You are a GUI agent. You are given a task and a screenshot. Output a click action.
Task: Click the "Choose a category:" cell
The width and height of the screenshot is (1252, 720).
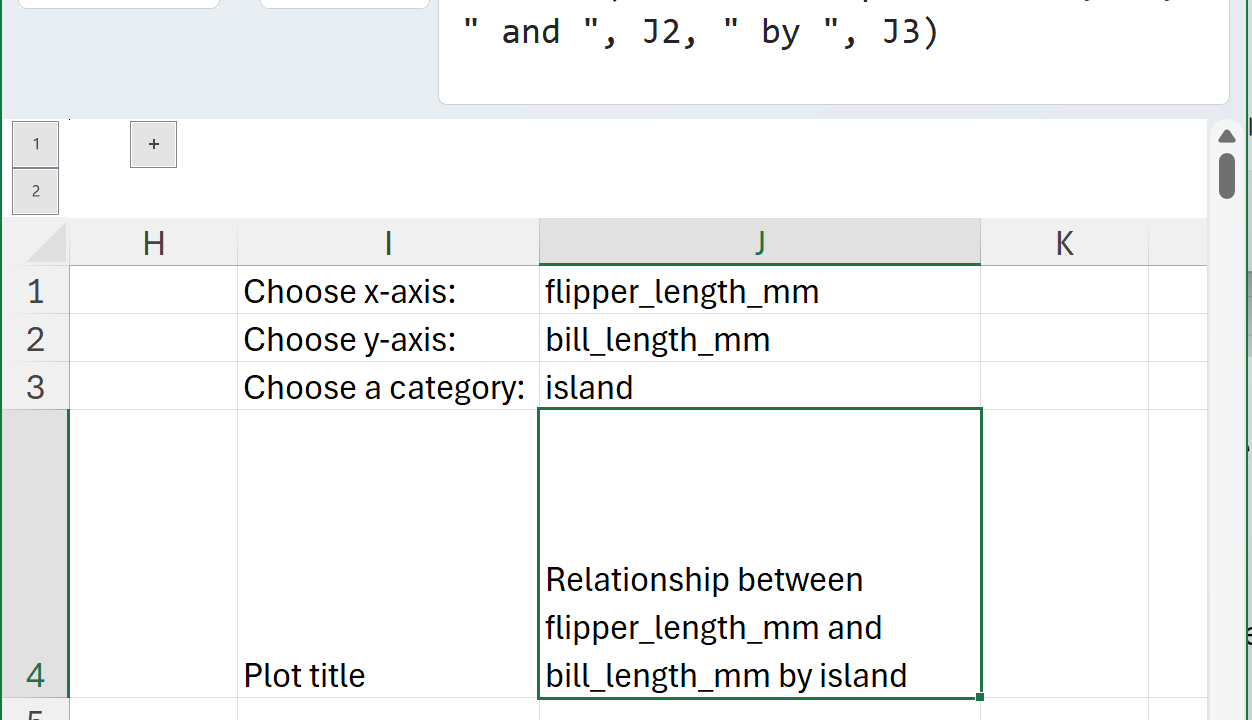[x=388, y=387]
